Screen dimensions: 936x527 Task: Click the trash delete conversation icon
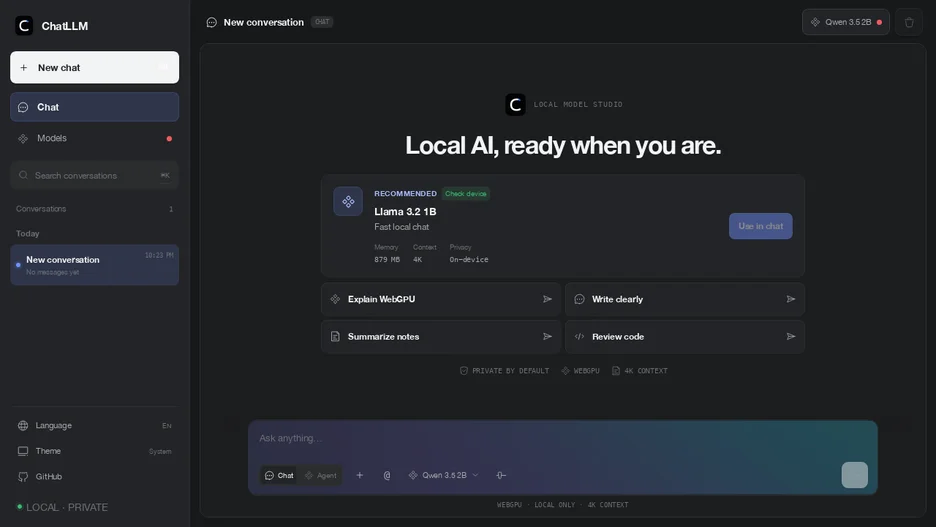click(909, 22)
